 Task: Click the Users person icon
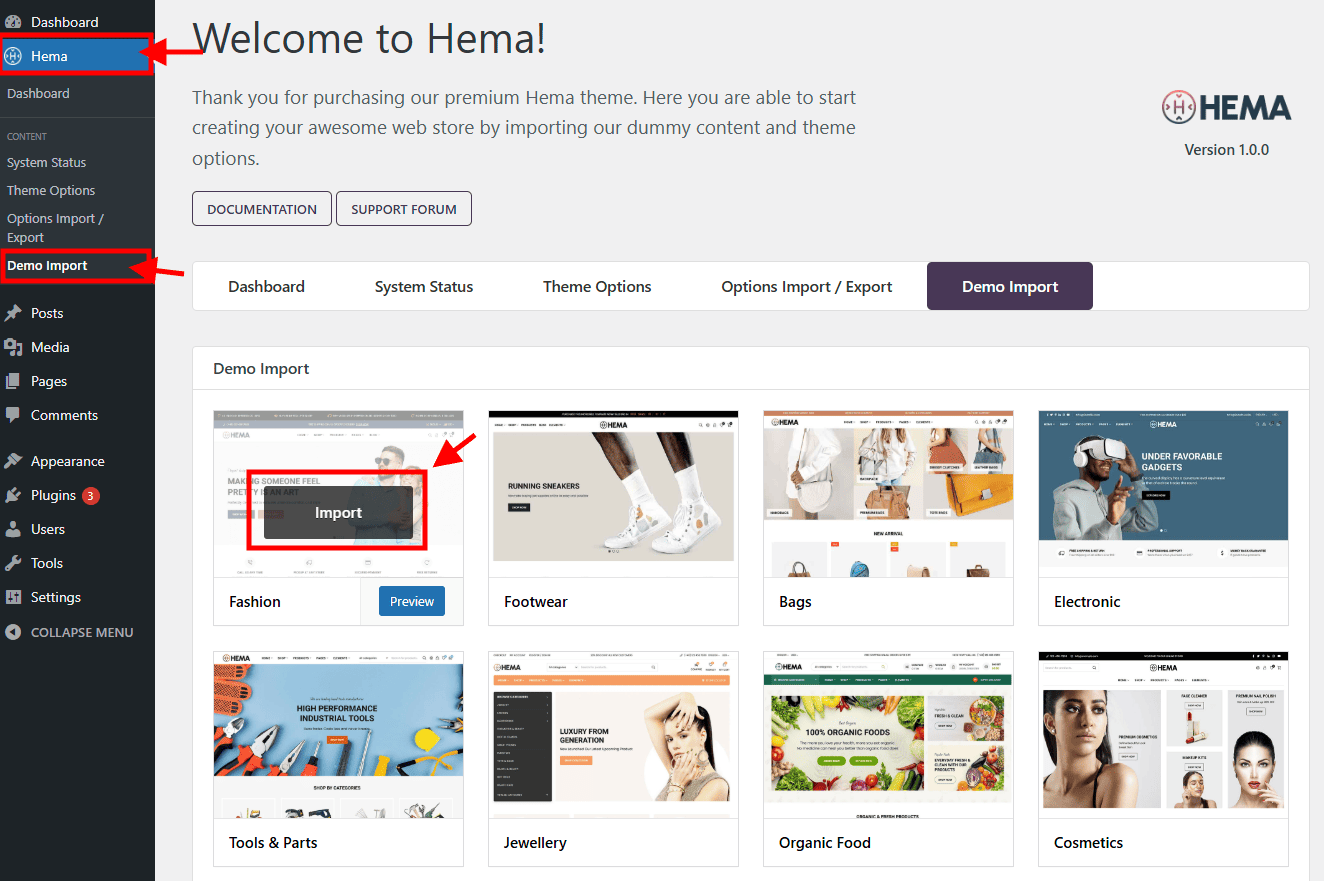tap(13, 529)
